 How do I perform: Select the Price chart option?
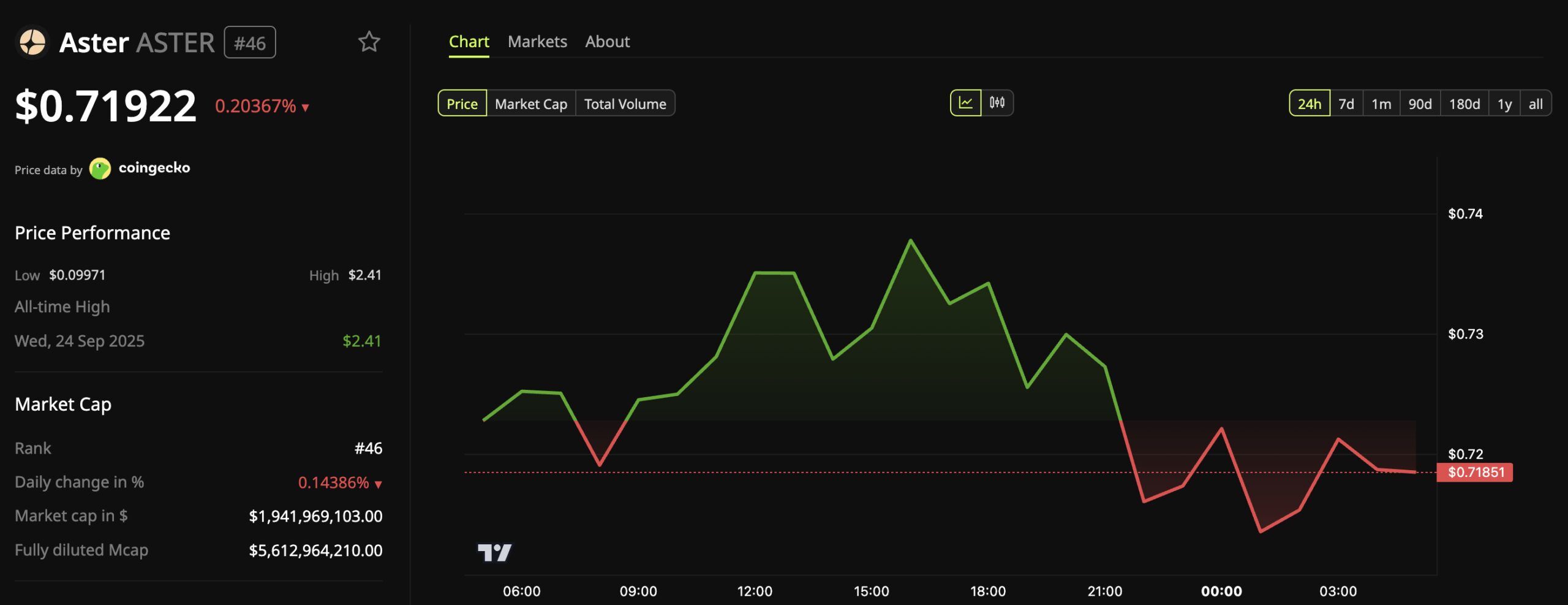click(462, 104)
